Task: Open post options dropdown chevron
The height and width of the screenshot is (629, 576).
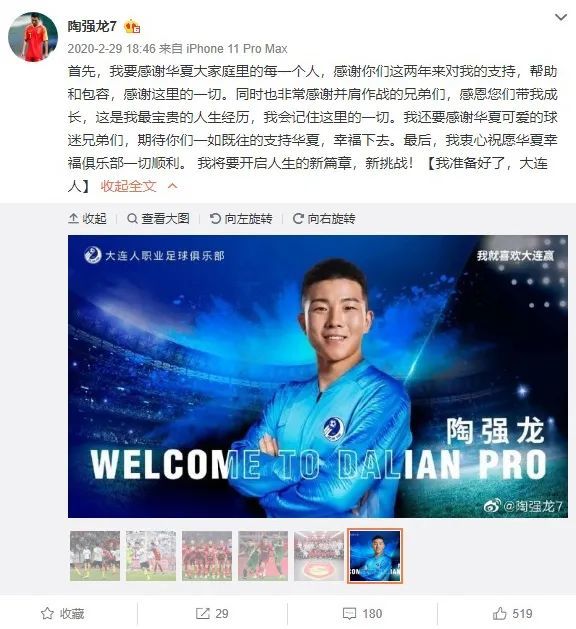Action: (560, 17)
